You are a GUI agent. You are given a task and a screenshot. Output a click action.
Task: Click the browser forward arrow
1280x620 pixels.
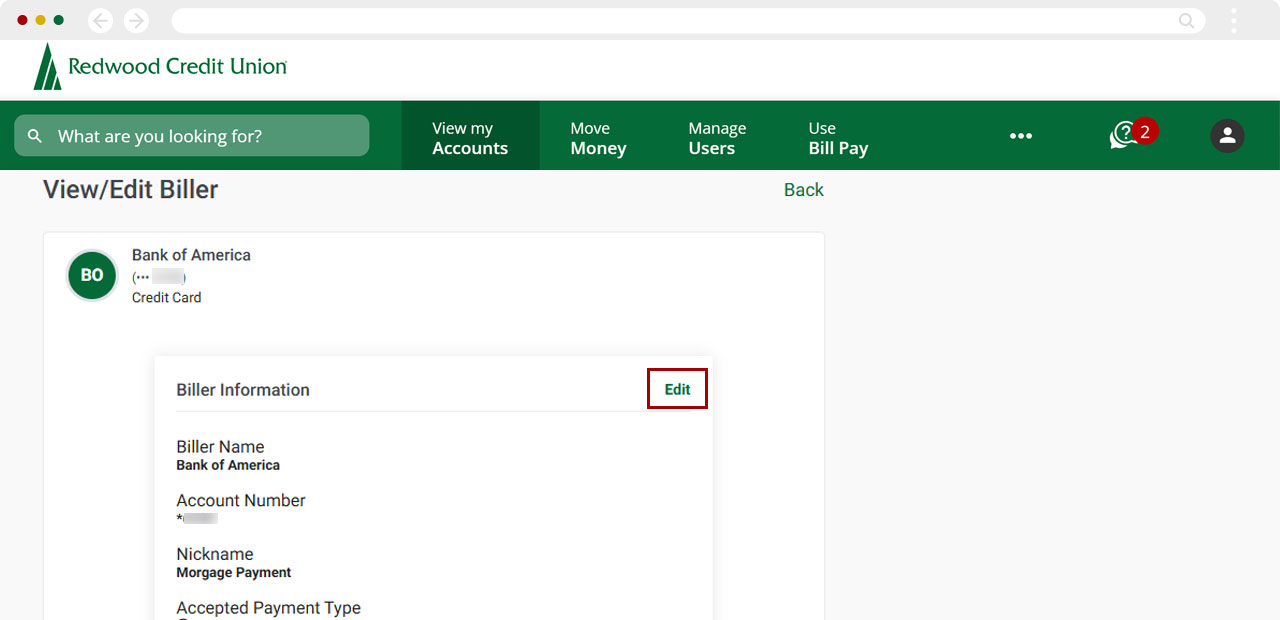pyautogui.click(x=136, y=20)
